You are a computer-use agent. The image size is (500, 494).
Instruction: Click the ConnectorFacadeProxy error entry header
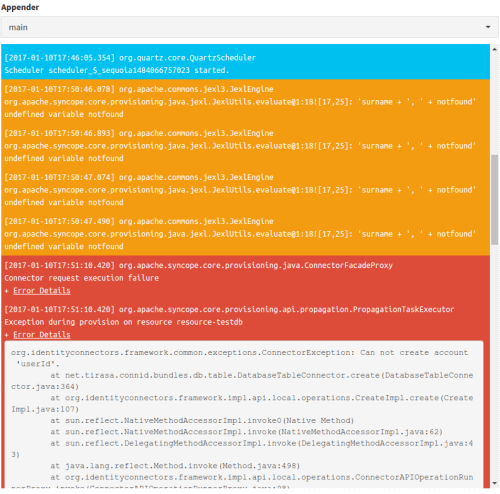[198, 265]
